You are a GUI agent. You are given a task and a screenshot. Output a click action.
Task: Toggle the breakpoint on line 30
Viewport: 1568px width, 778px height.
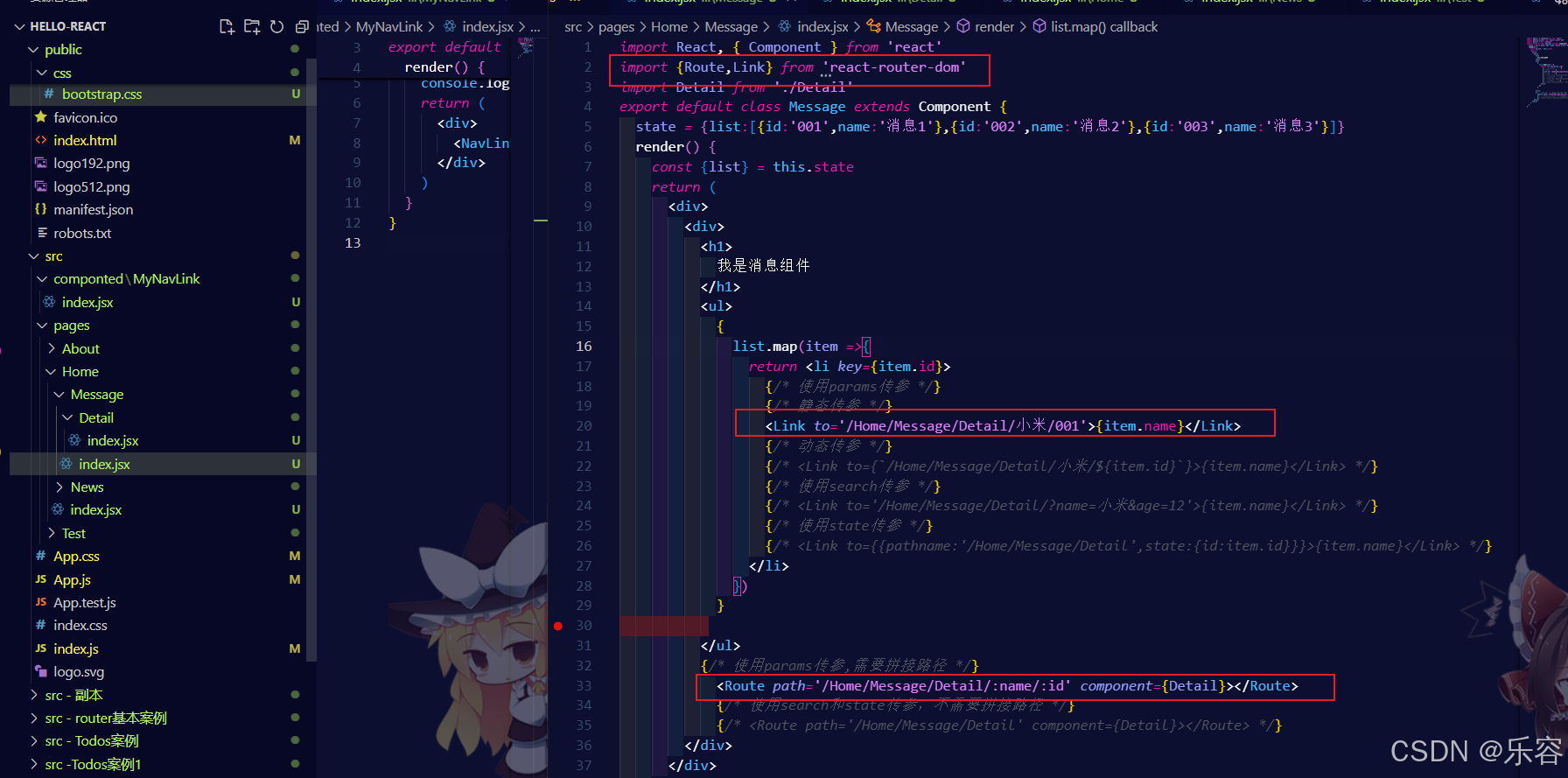coord(557,626)
